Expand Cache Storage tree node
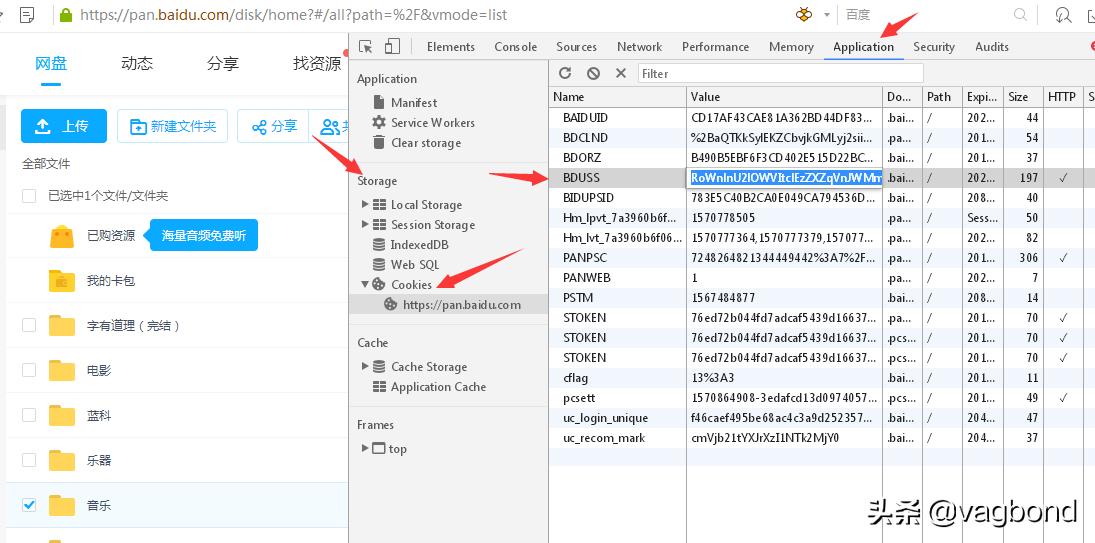Viewport: 1095px width, 543px height. (x=365, y=366)
